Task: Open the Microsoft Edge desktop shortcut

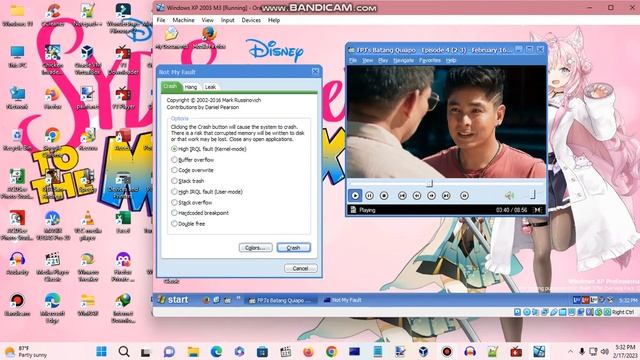Action: (x=53, y=308)
